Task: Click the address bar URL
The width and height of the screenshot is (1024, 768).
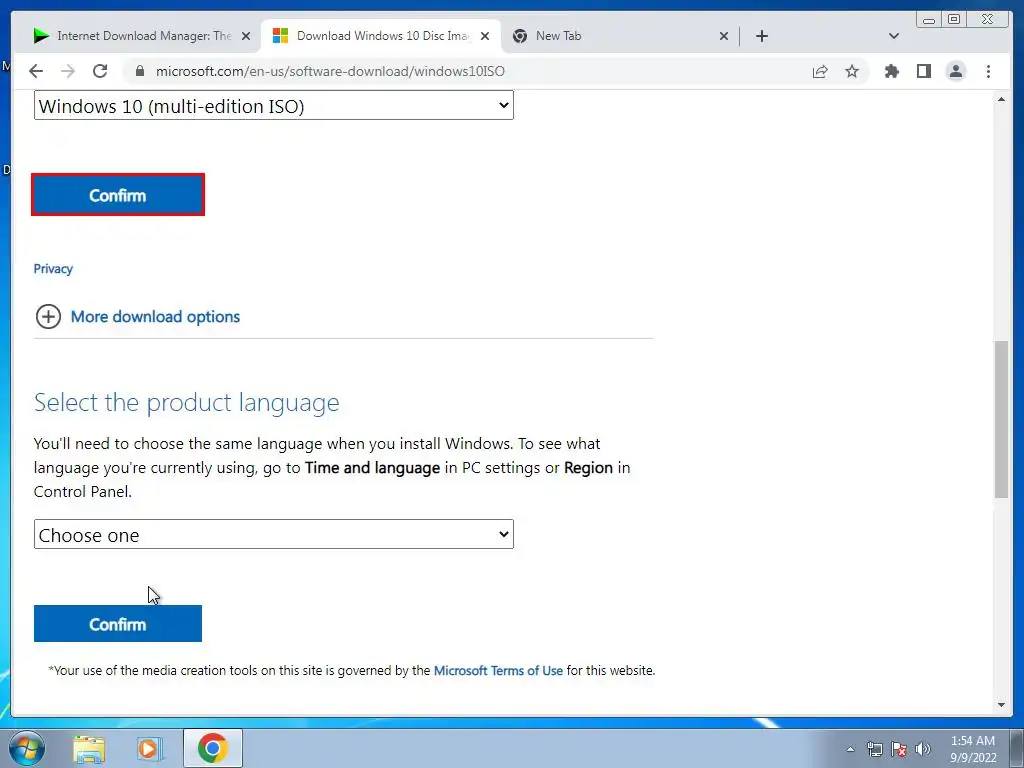Action: (x=330, y=71)
